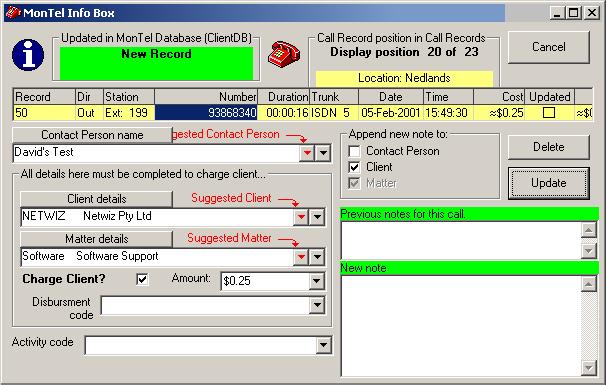Click the Activity code input field
Image resolution: width=606 pixels, height=385 pixels.
click(x=200, y=345)
